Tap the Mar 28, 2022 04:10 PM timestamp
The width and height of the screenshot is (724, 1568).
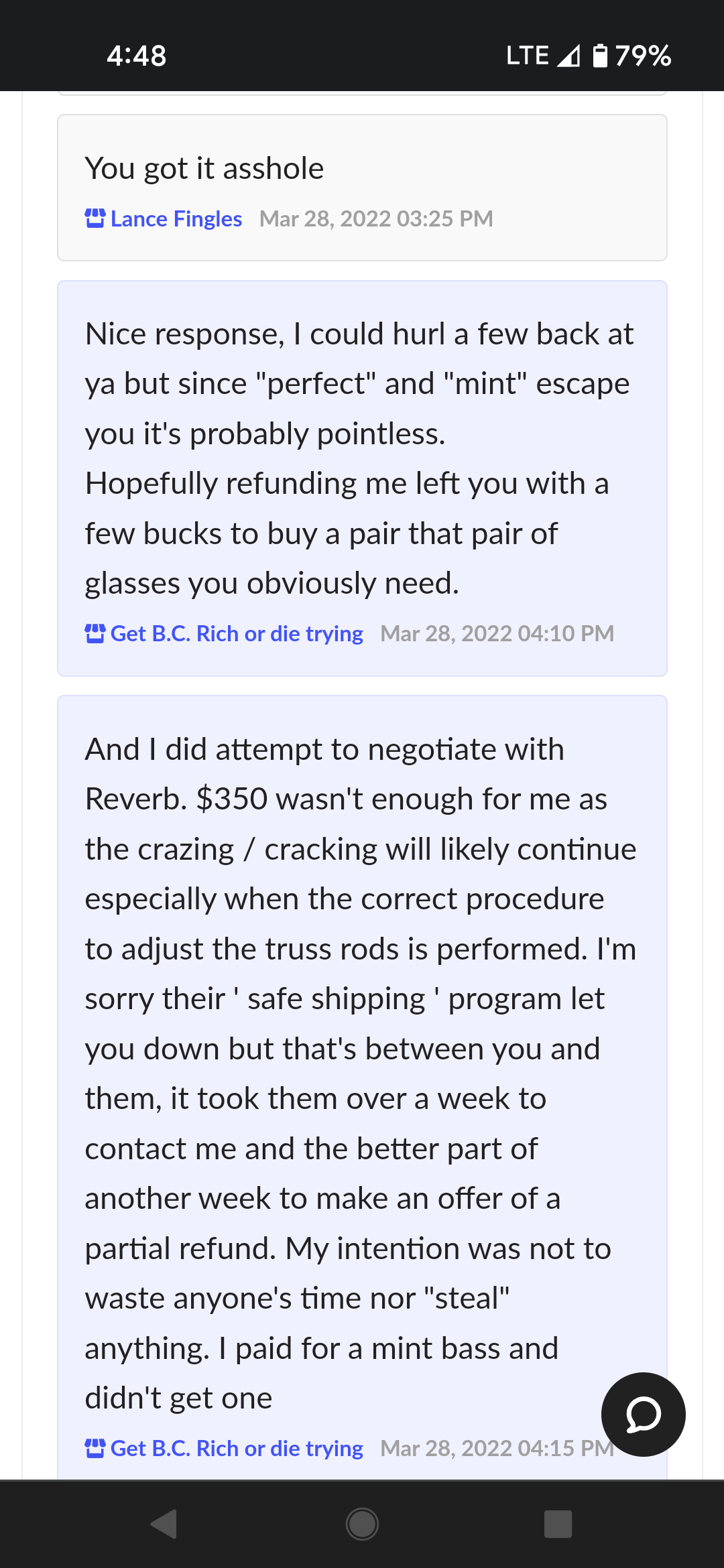pos(497,633)
